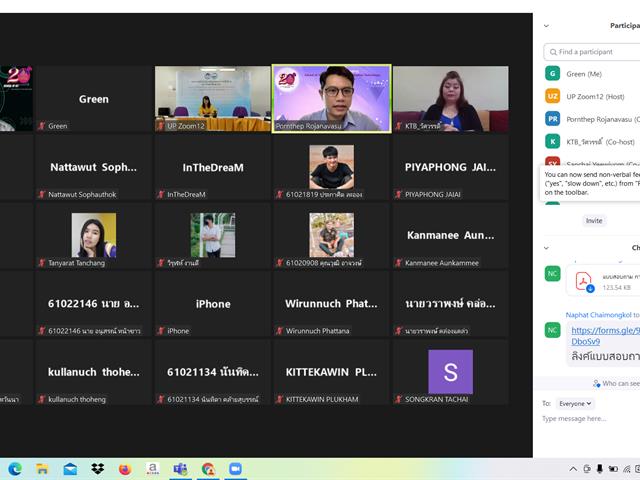Collapse the Participants panel chevron

tap(546, 26)
